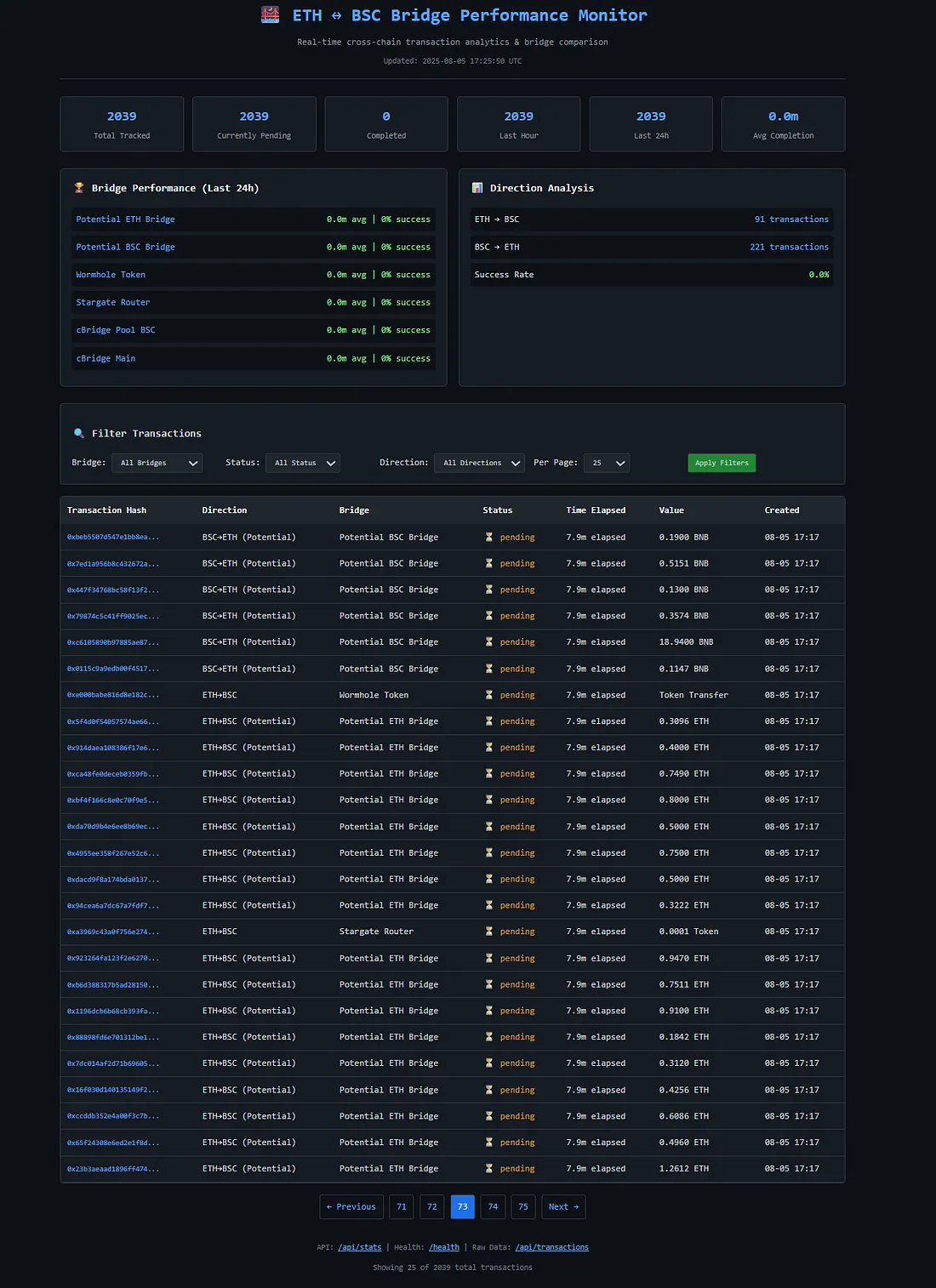Select page 71 in pagination
The height and width of the screenshot is (1288, 936).
pos(402,1206)
